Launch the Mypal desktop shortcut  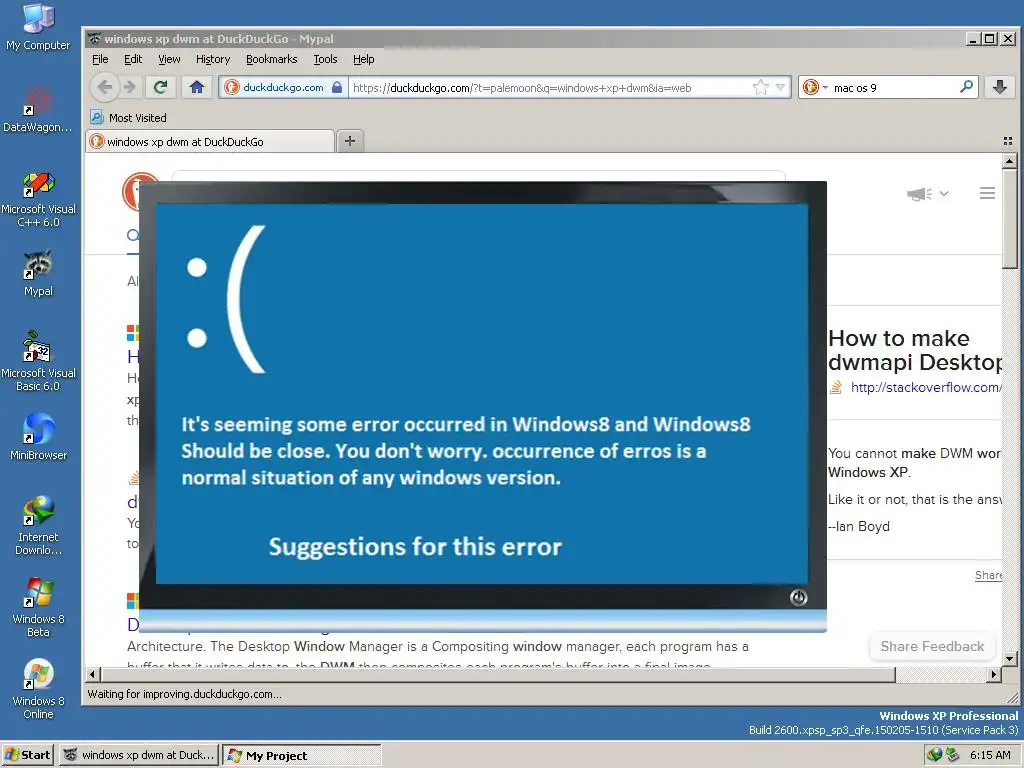pyautogui.click(x=38, y=273)
